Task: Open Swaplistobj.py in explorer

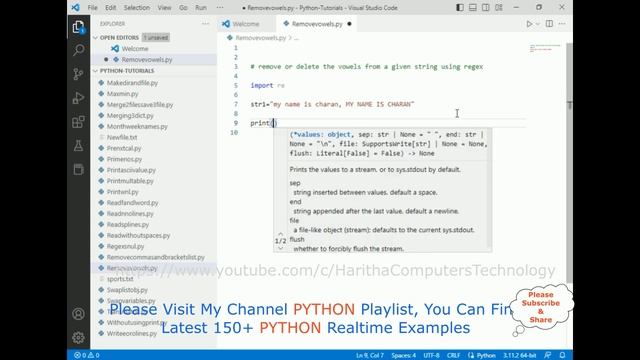Action: pos(127,290)
